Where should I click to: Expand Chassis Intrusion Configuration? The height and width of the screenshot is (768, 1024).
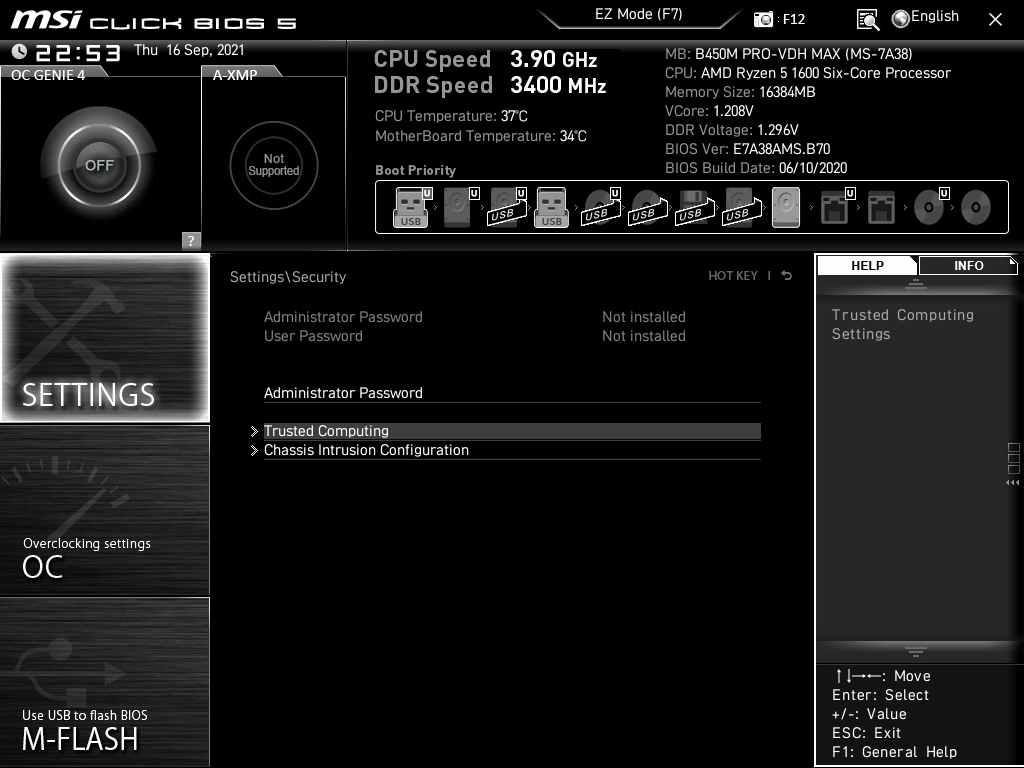click(366, 450)
